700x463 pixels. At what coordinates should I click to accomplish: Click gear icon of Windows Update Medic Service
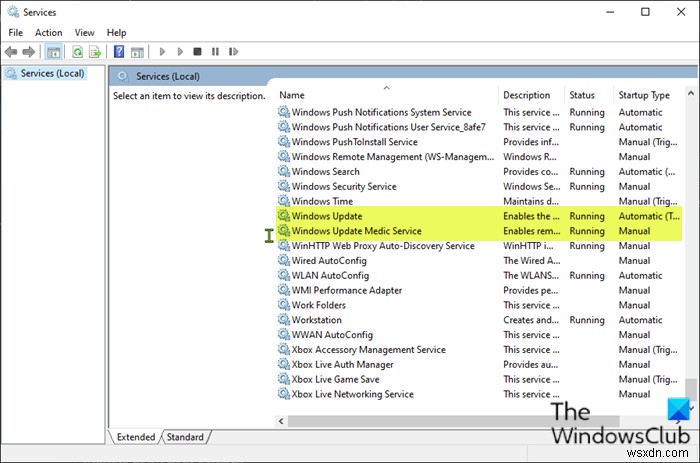(284, 231)
